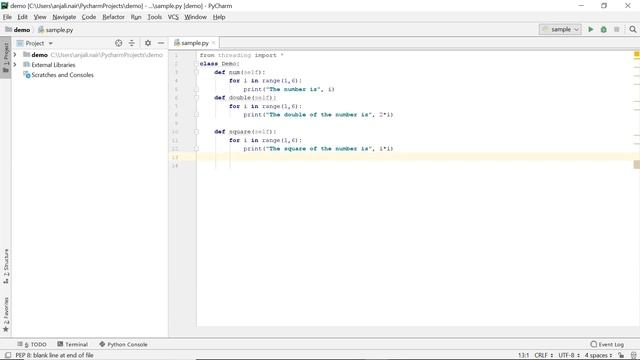Open the sample run configuration dropdown

[x=560, y=29]
